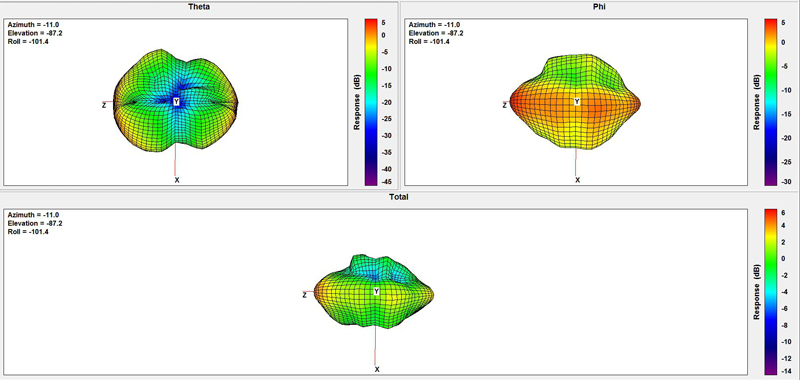
Task: Click the -40 tick on Theta color scale
Action: [x=386, y=169]
